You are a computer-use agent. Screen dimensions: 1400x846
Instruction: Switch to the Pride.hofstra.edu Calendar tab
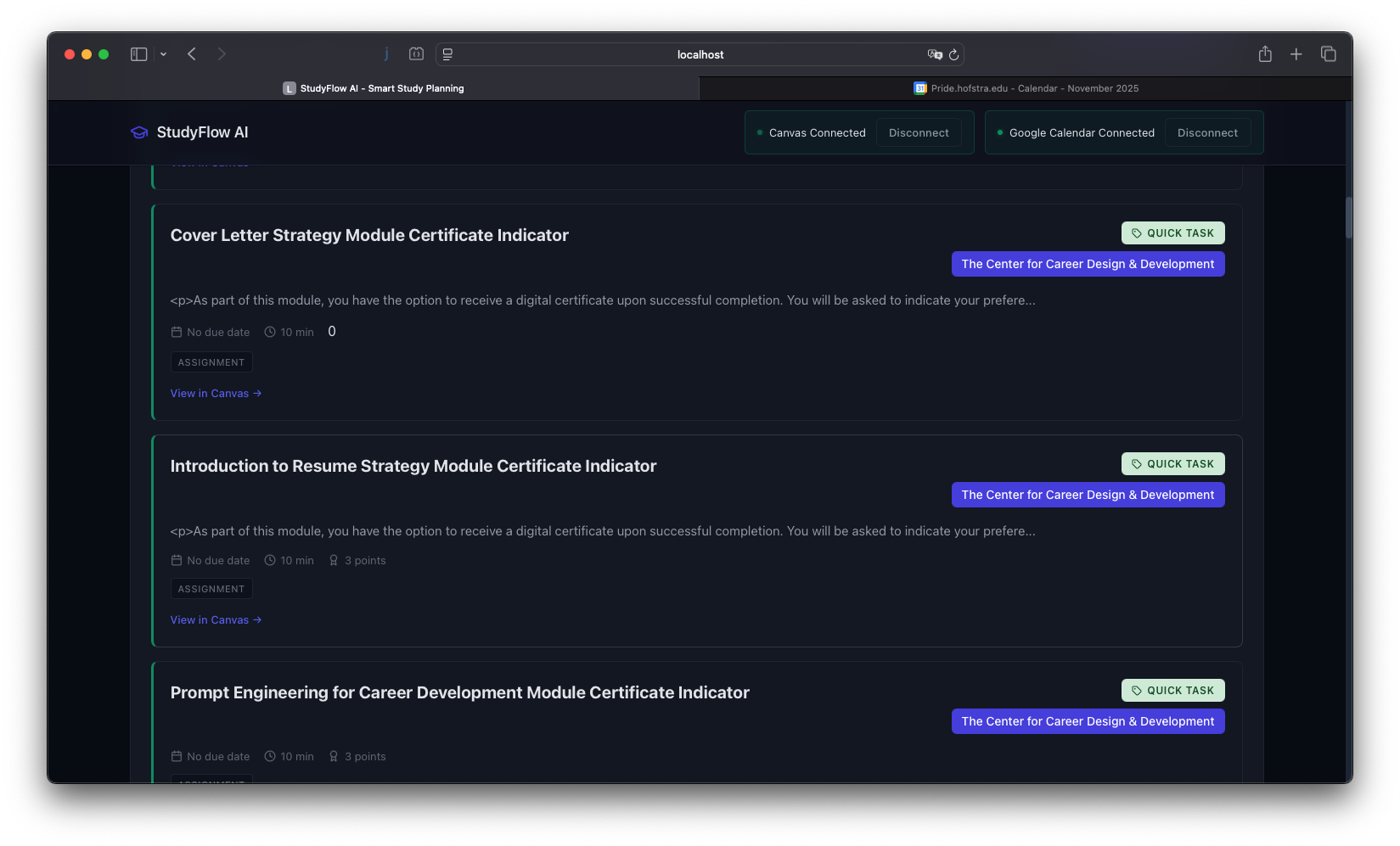click(x=1026, y=88)
